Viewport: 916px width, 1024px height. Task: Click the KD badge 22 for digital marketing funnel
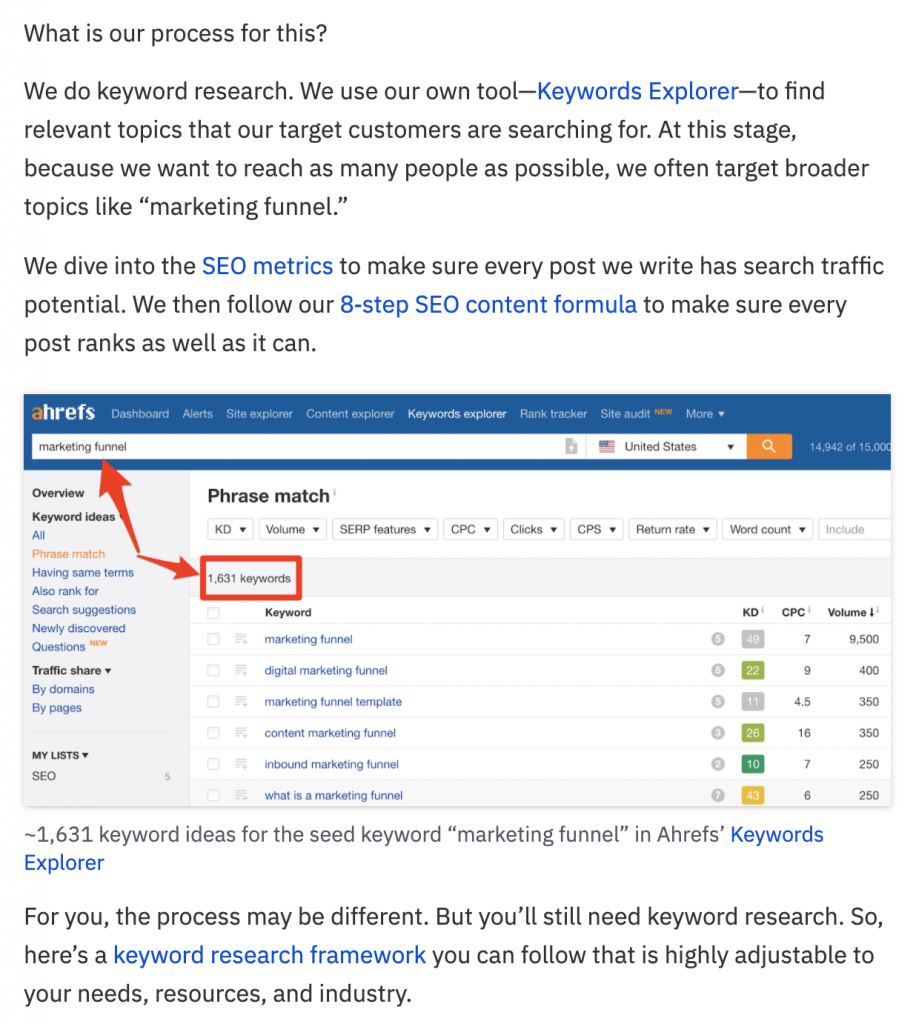tap(753, 670)
